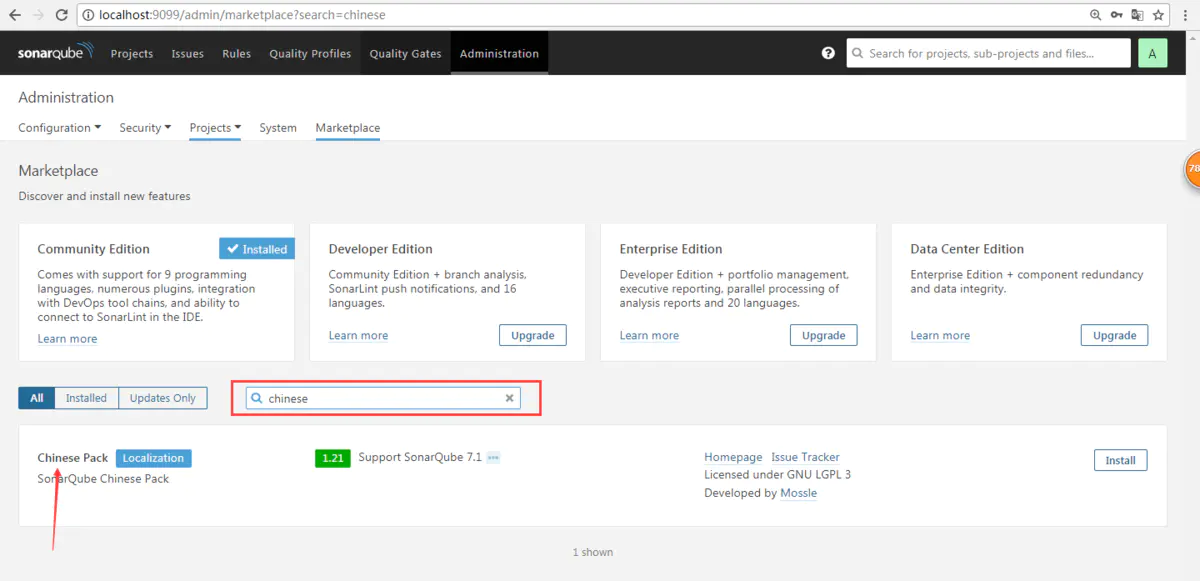The height and width of the screenshot is (581, 1200).
Task: Open the zoom magnifier icon in address bar
Action: (x=1096, y=15)
